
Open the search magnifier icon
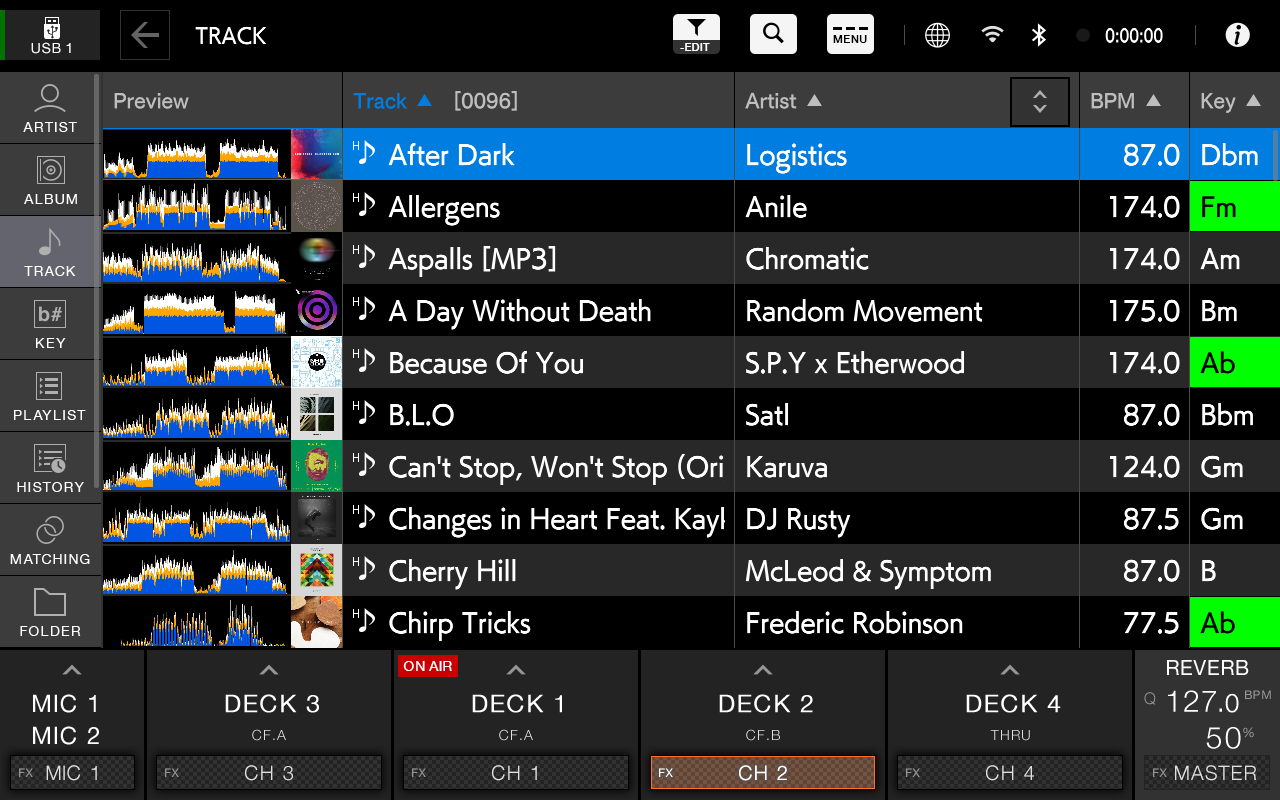coord(773,34)
